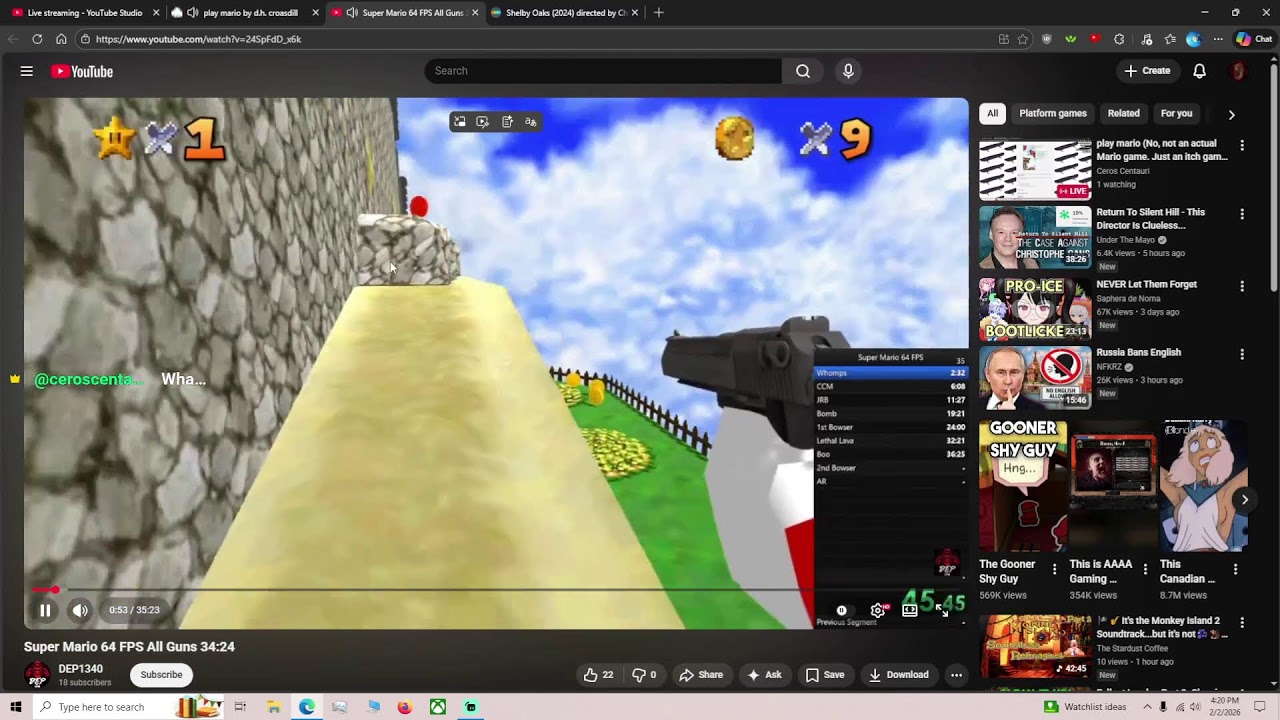Open Return To Silent Hill video thumbnail
Image resolution: width=1280 pixels, height=720 pixels.
click(x=1035, y=237)
